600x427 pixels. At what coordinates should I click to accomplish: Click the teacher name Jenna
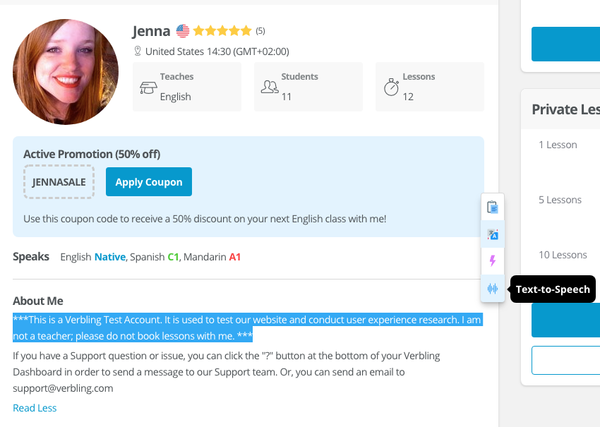tap(151, 31)
